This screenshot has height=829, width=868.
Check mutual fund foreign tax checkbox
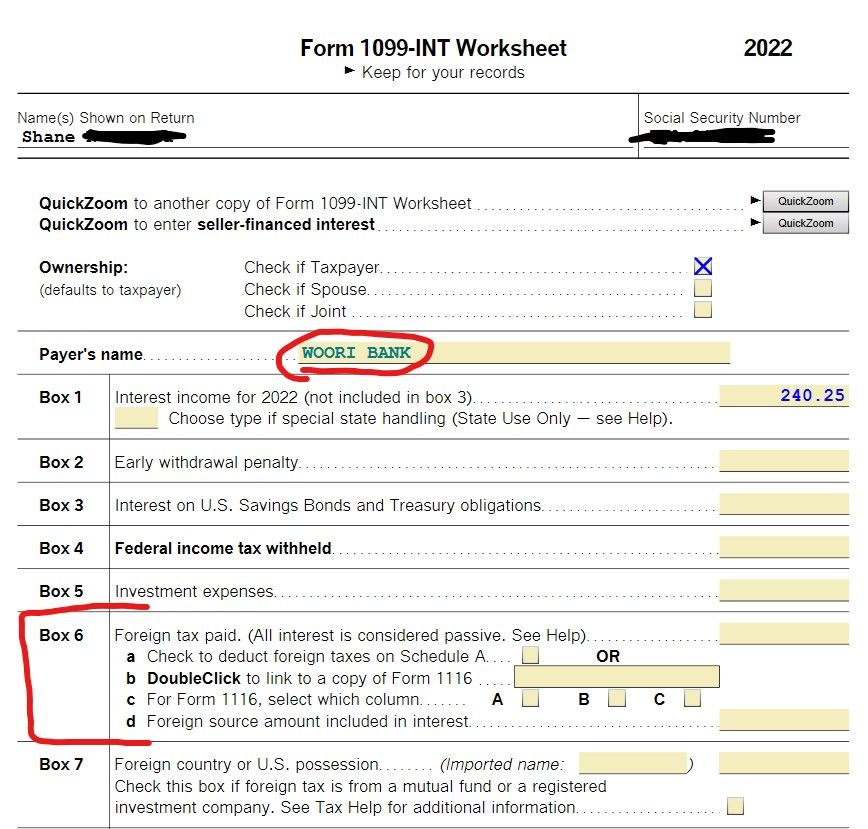point(735,806)
